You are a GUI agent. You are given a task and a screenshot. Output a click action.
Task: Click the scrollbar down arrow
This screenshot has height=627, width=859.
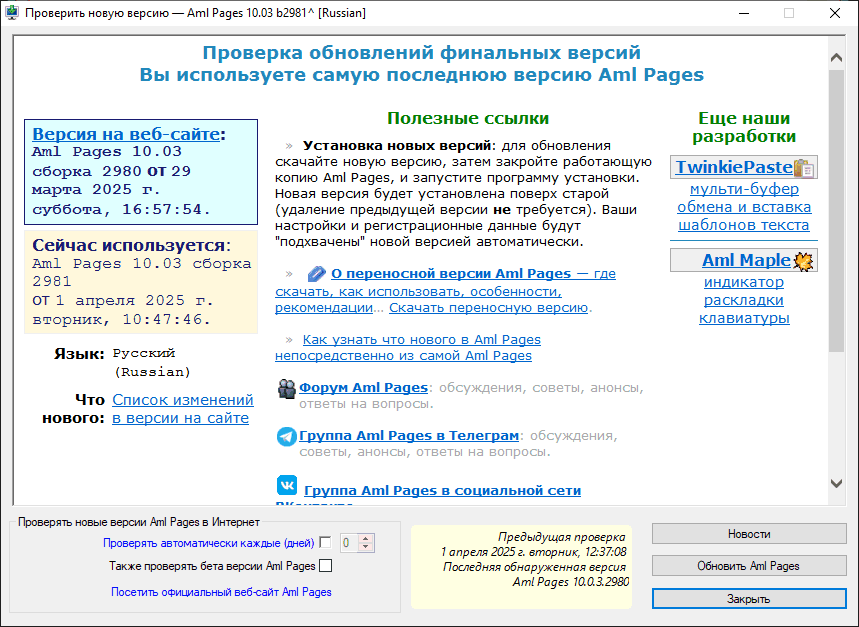click(836, 483)
